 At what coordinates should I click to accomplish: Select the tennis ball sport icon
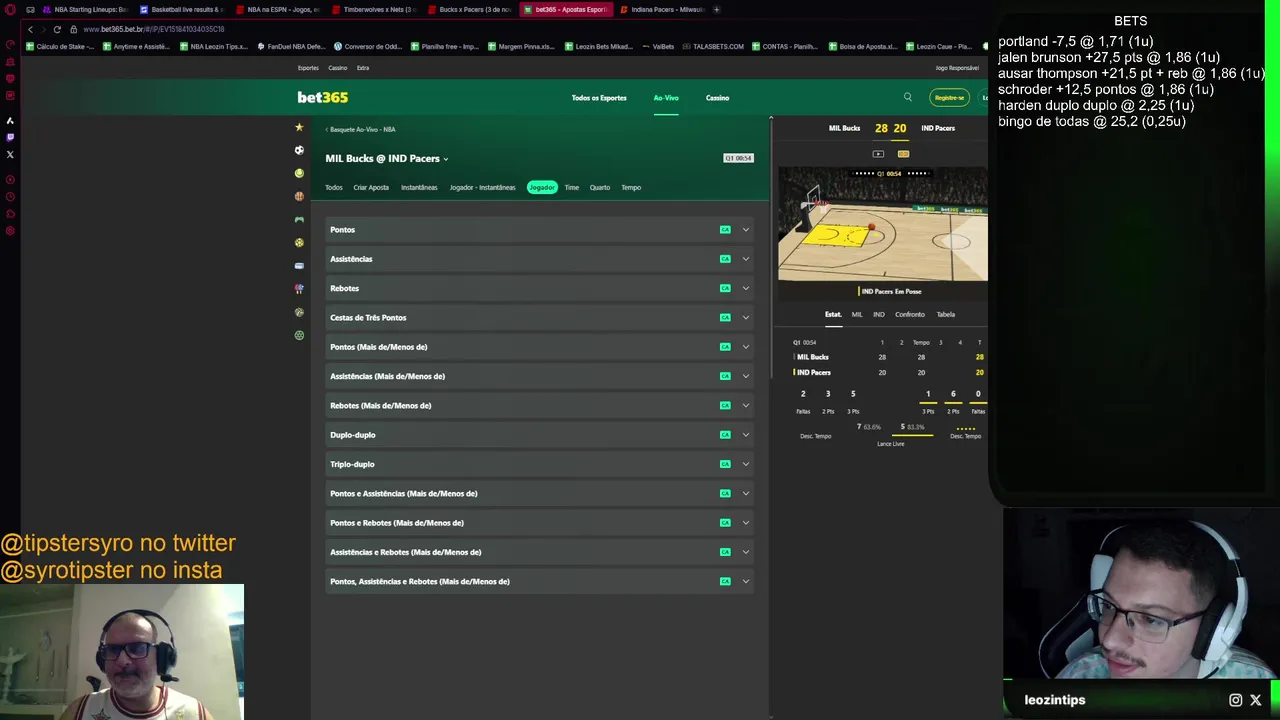click(x=299, y=173)
